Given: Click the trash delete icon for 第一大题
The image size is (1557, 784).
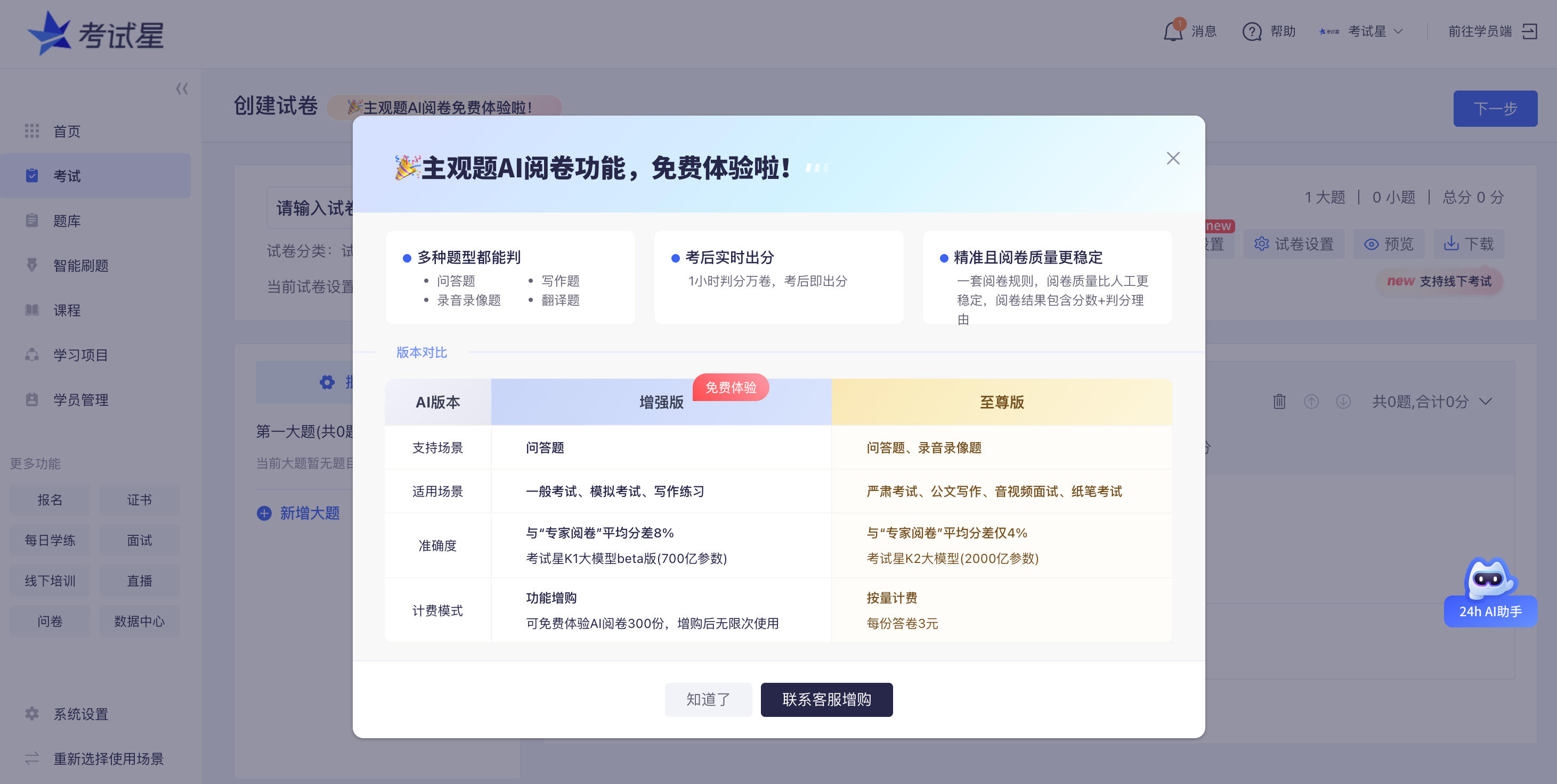Looking at the screenshot, I should 1279,401.
